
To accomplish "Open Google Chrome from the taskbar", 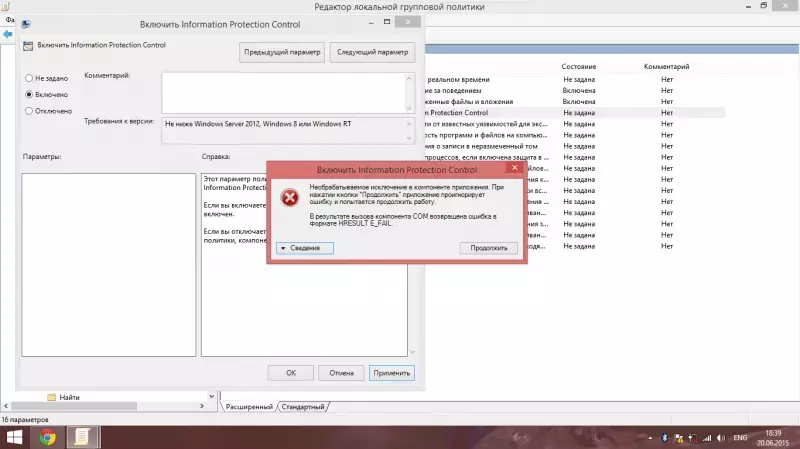I will [47, 438].
